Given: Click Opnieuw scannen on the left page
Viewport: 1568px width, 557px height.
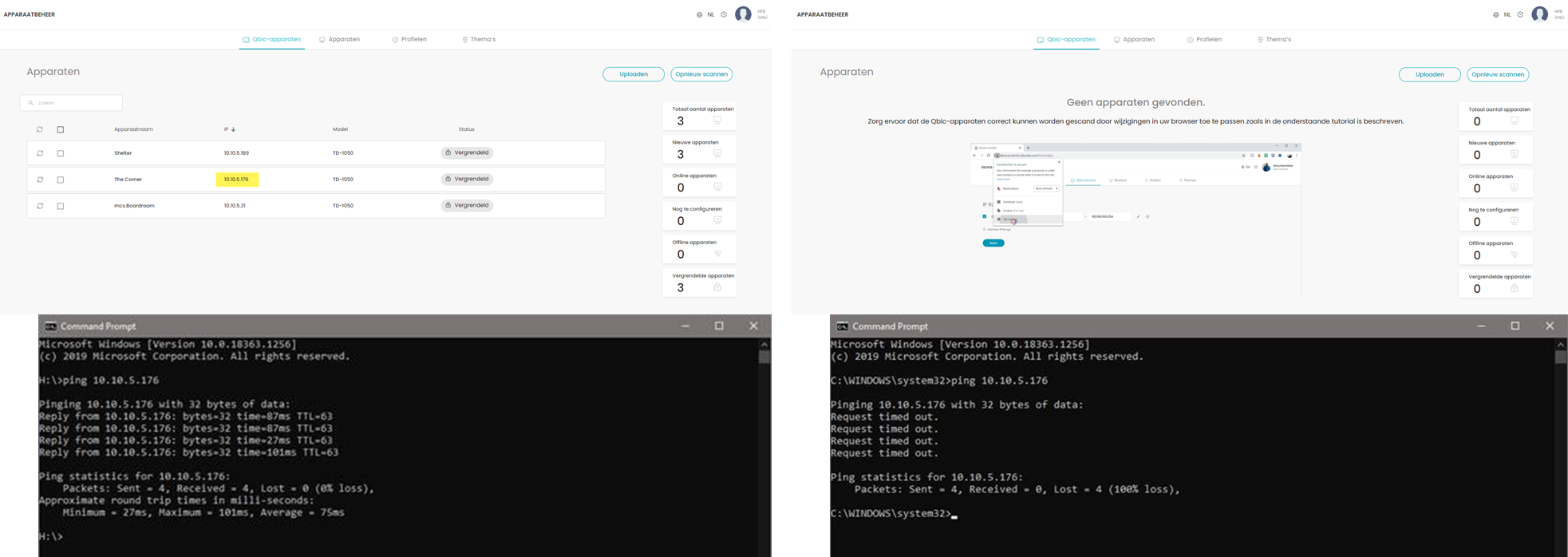Looking at the screenshot, I should click(701, 74).
